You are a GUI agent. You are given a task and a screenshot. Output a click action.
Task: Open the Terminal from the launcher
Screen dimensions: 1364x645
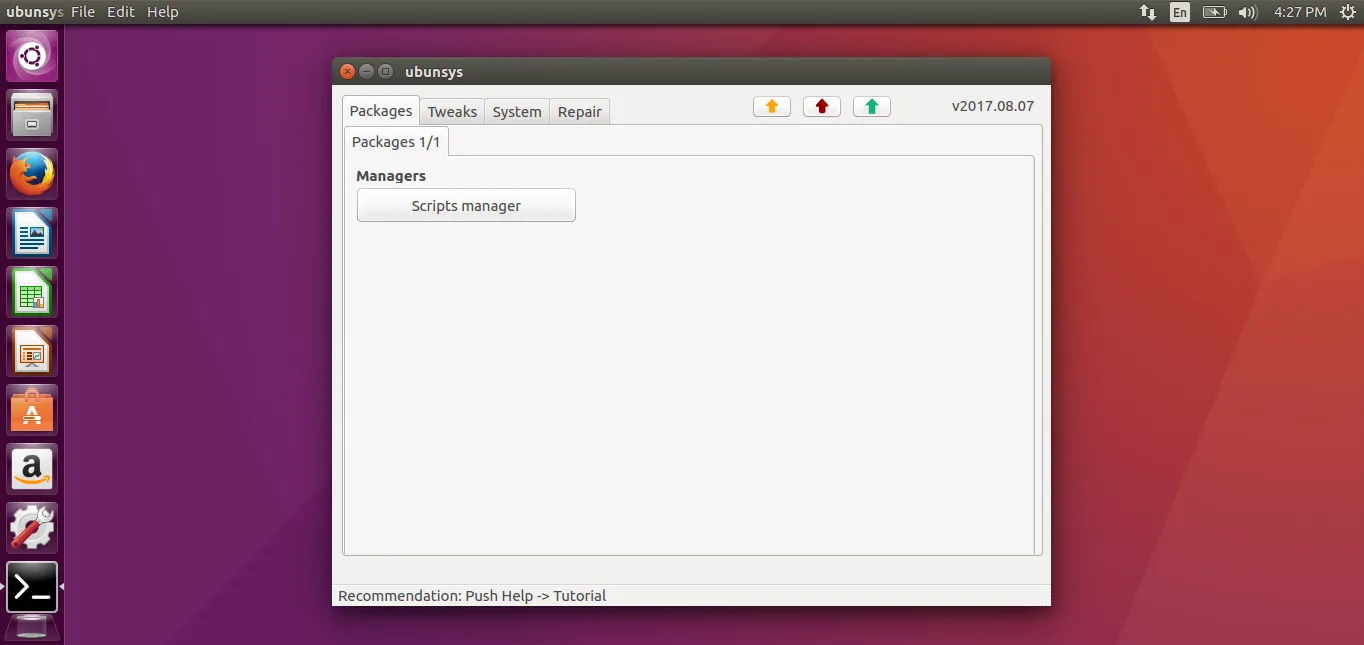pyautogui.click(x=32, y=587)
